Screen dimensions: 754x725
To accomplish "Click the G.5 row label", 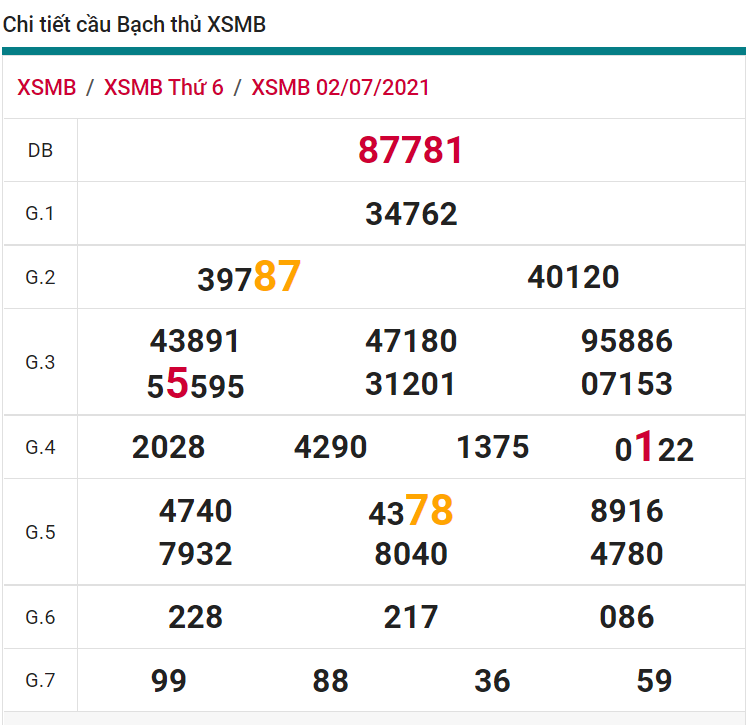I will point(40,532).
